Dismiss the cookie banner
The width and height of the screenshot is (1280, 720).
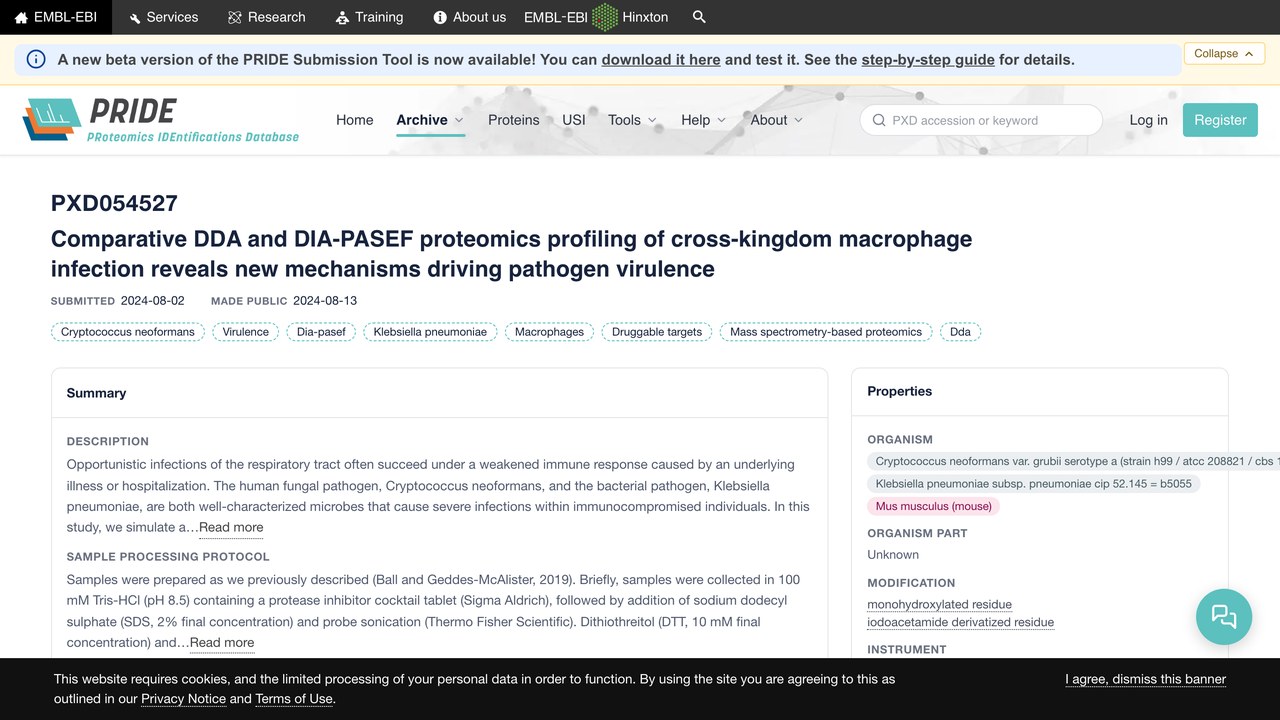1145,679
